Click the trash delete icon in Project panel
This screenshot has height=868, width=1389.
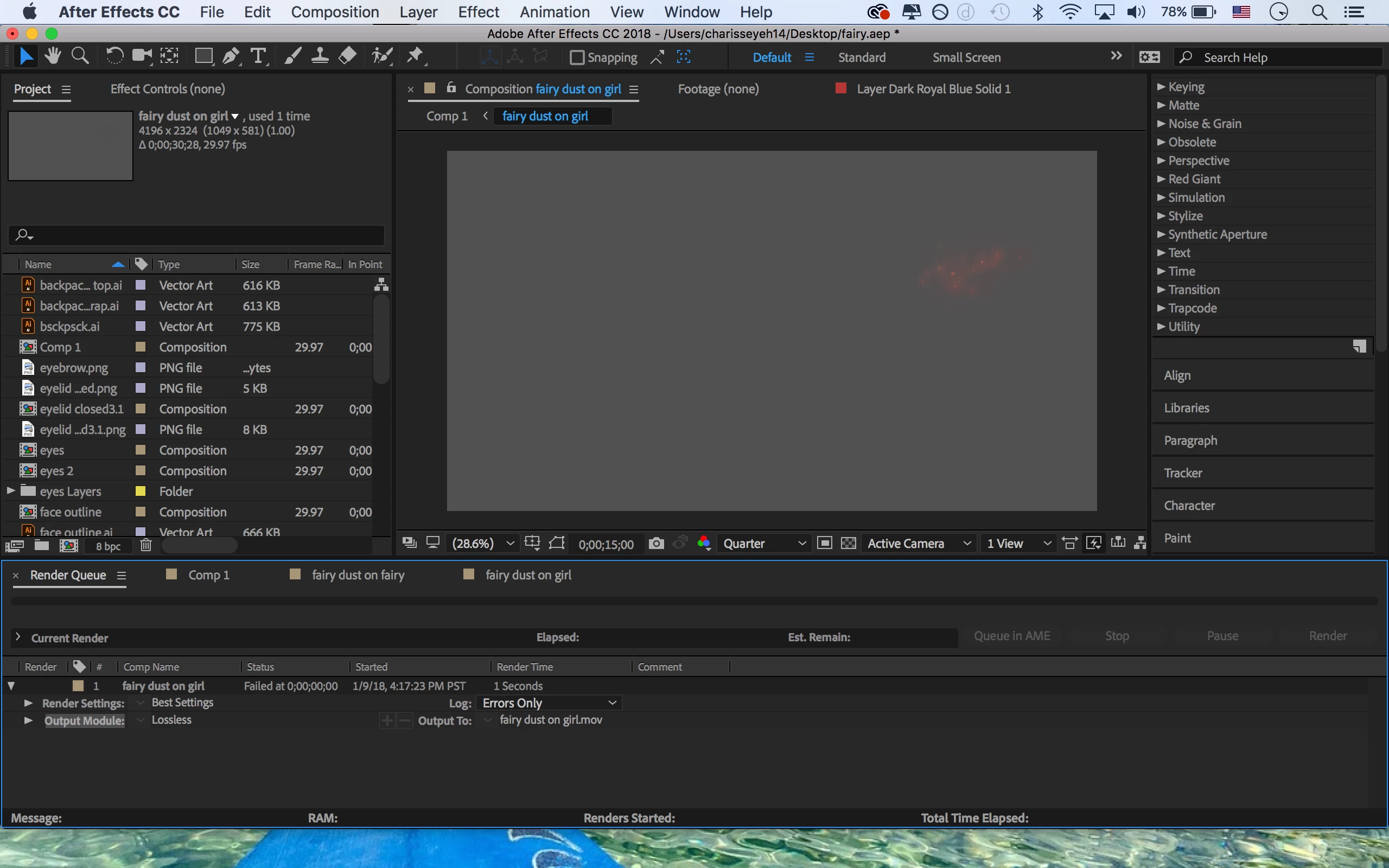(x=146, y=545)
